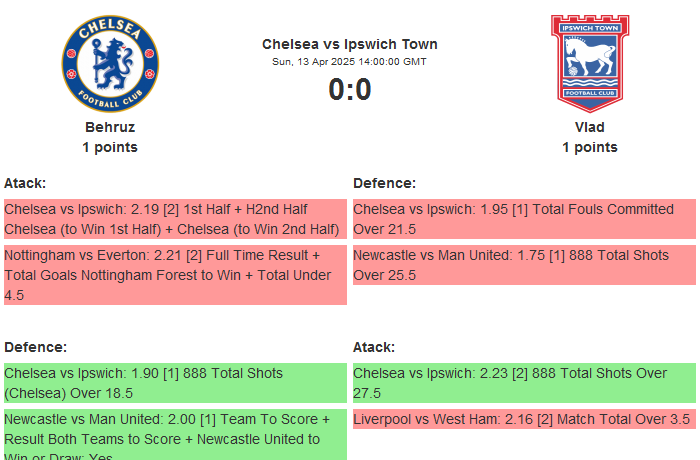Open the Chelsea vs Ipswich Town match title

pos(350,44)
